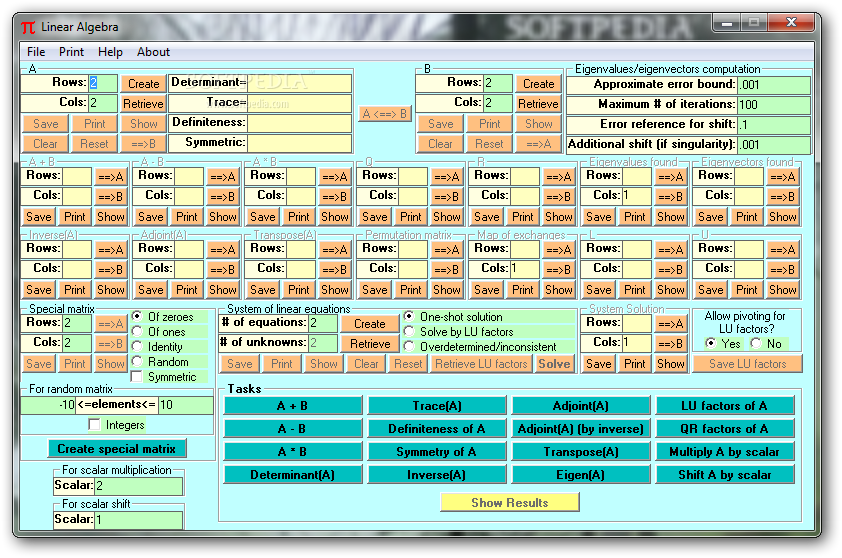Screen dimensions: 842x558
Task: Open the Help menu
Action: 110,52
